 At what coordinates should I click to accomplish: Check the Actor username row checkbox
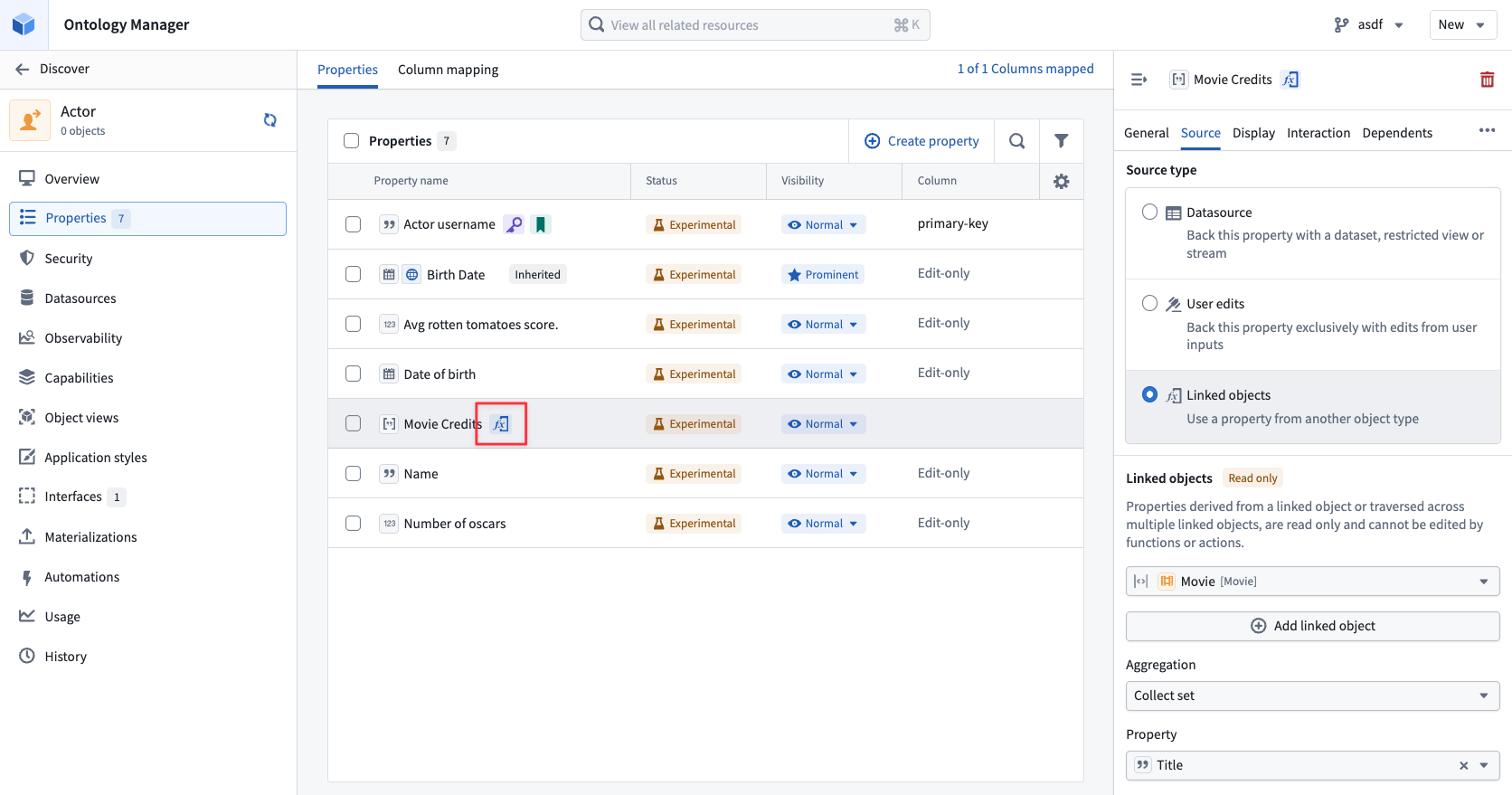pos(354,224)
